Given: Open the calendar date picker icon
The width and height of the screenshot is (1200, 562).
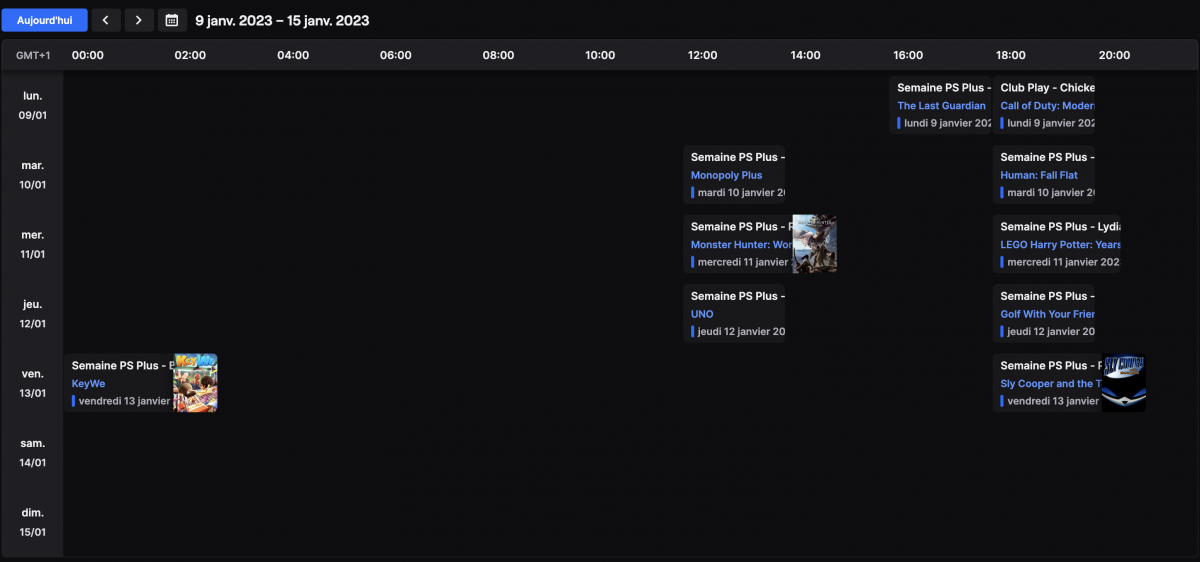Looking at the screenshot, I should pos(172,20).
